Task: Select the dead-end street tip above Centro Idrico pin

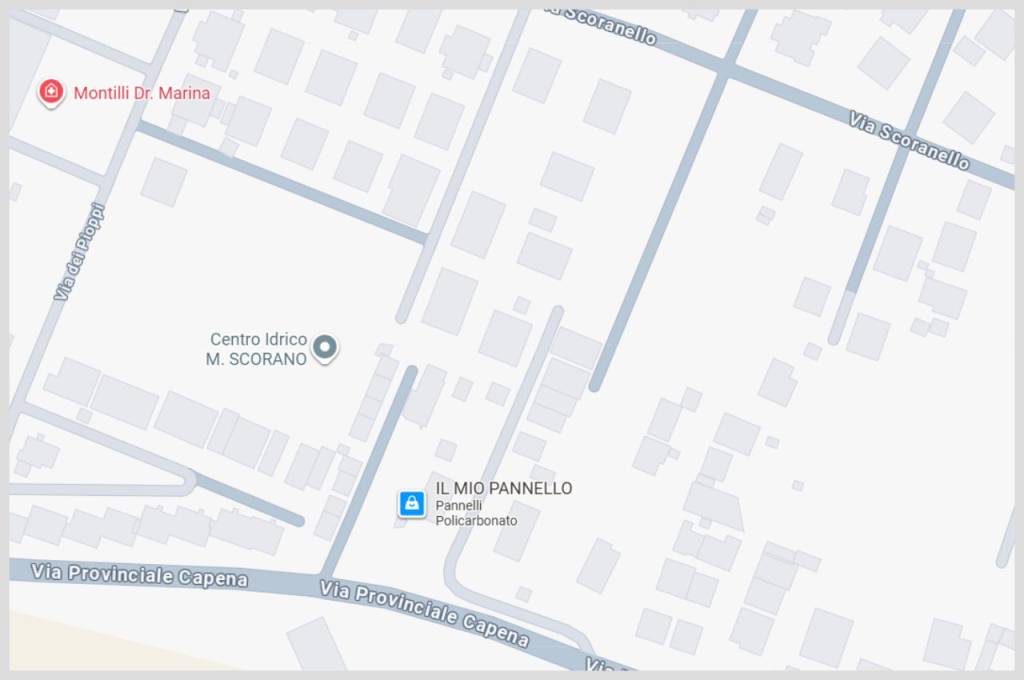Action: click(x=402, y=316)
